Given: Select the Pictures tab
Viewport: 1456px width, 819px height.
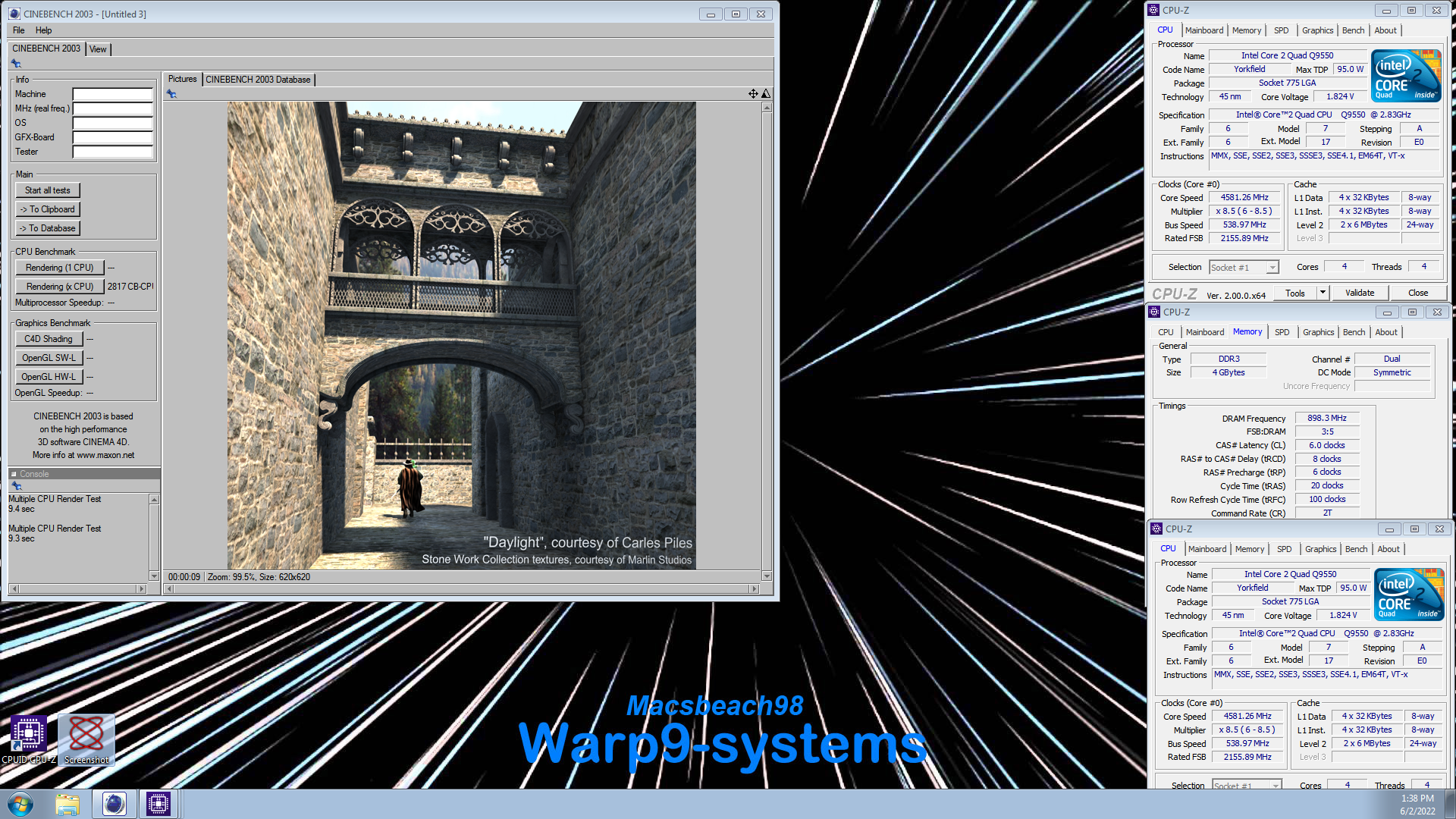Looking at the screenshot, I should 182,79.
